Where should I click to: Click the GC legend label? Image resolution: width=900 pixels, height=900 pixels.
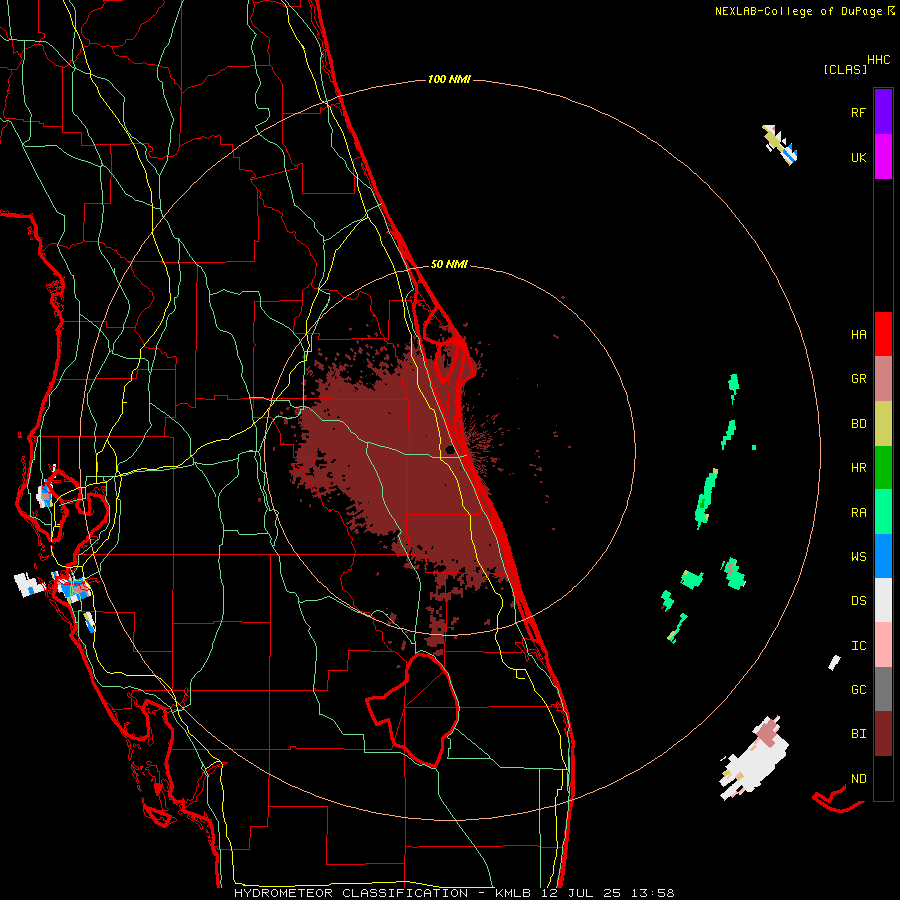click(858, 689)
